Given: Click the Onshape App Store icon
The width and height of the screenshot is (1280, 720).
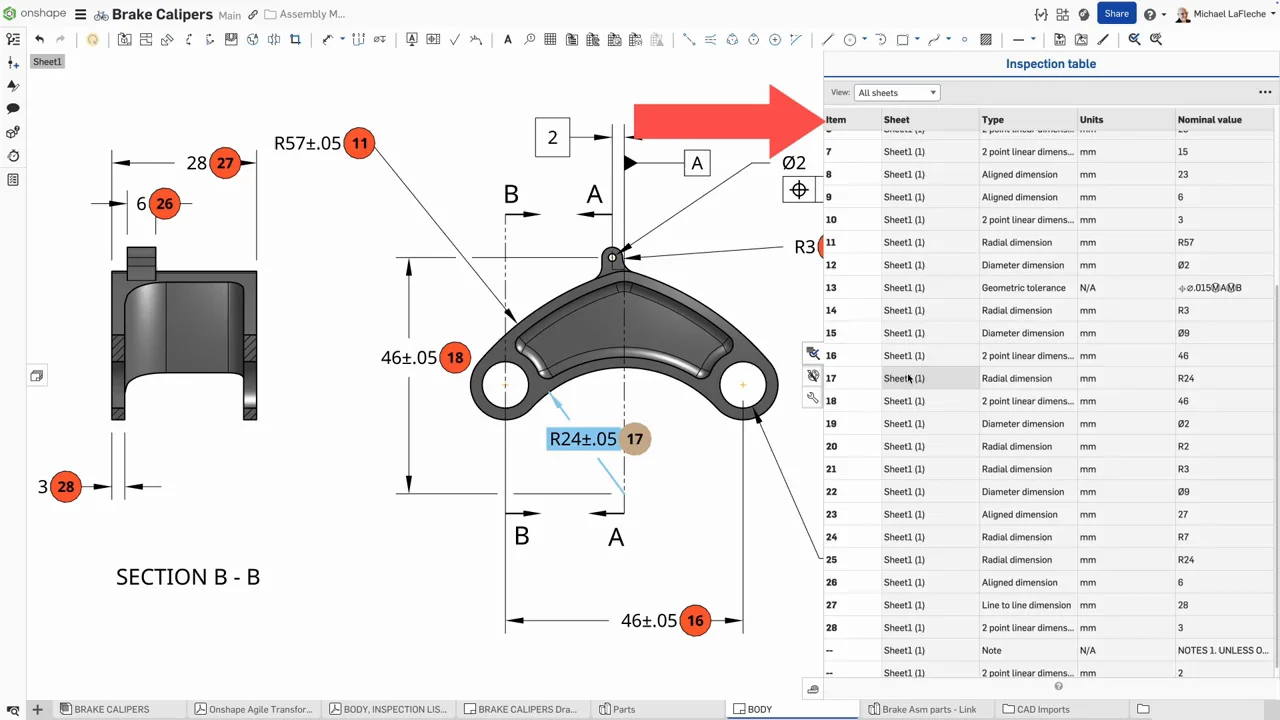Looking at the screenshot, I should [x=1062, y=15].
